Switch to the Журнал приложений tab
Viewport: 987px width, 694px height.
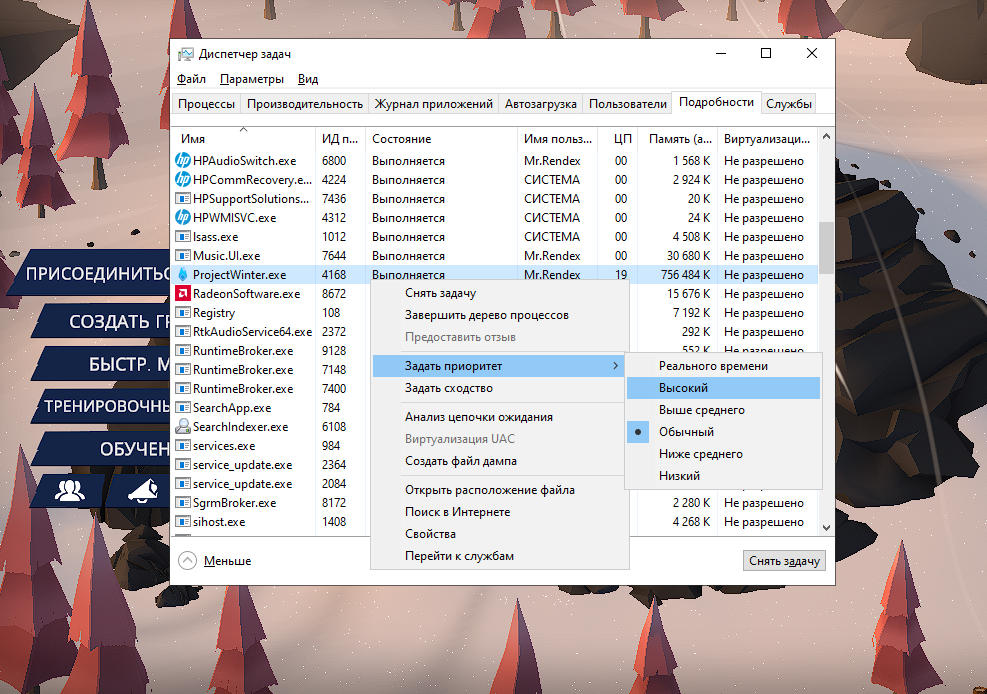(434, 104)
